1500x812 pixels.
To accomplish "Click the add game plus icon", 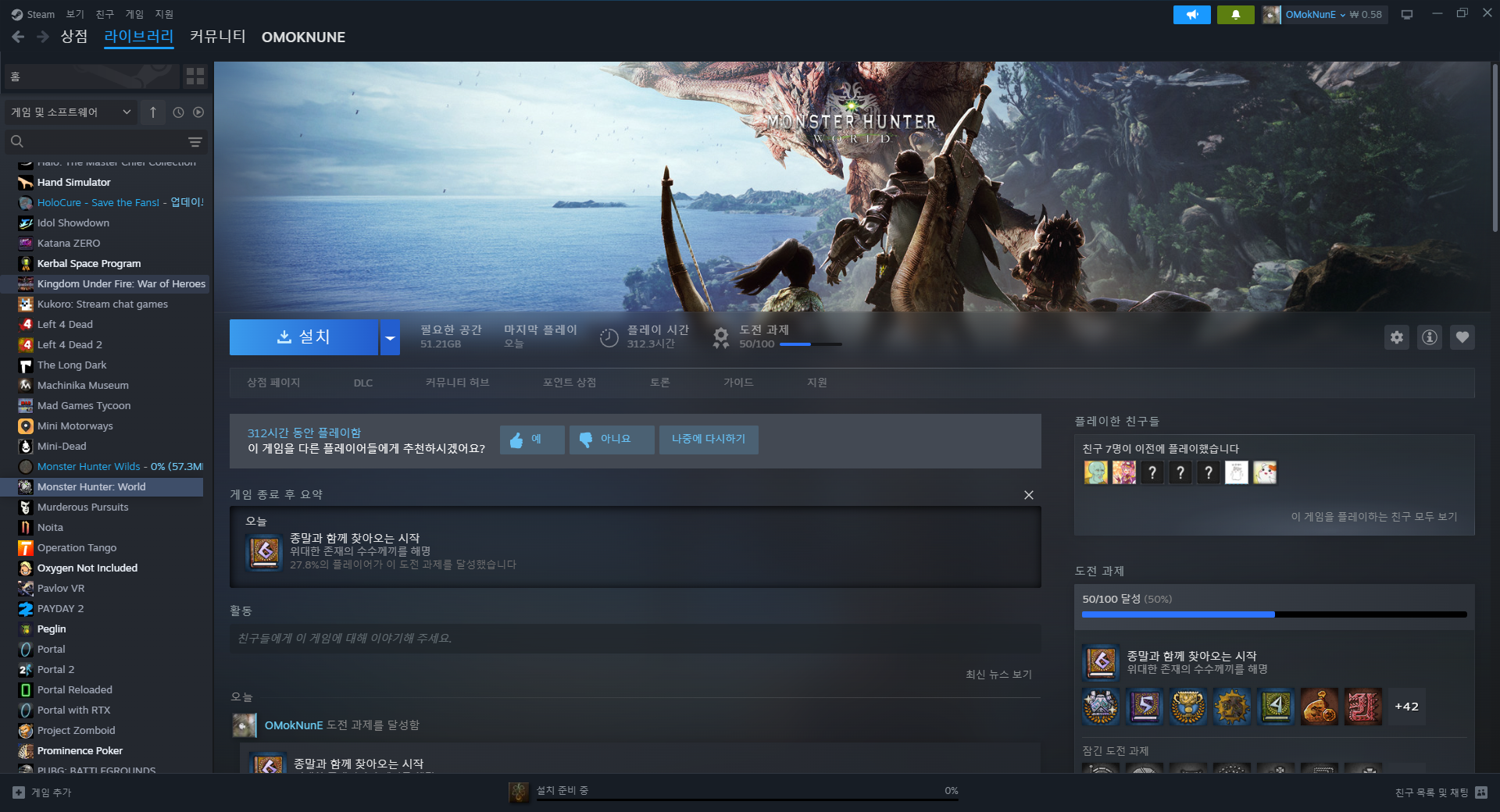I will pos(19,792).
